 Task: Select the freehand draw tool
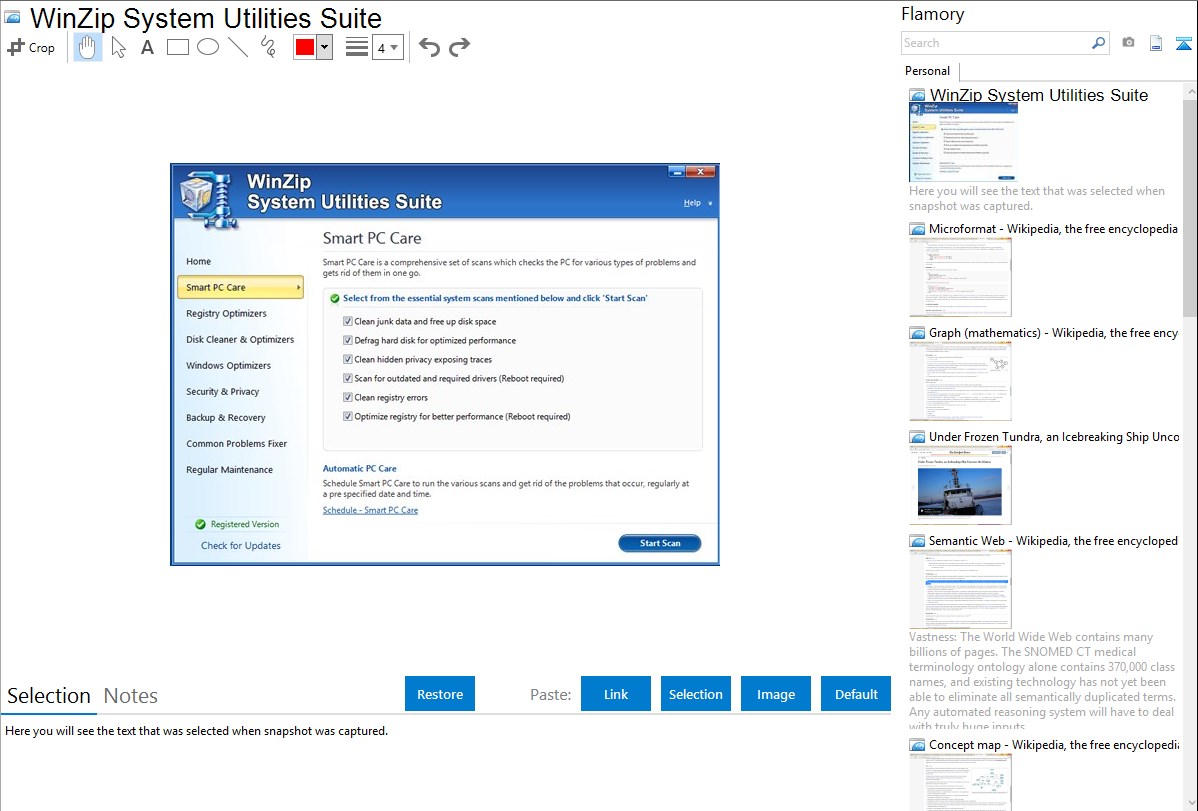268,47
